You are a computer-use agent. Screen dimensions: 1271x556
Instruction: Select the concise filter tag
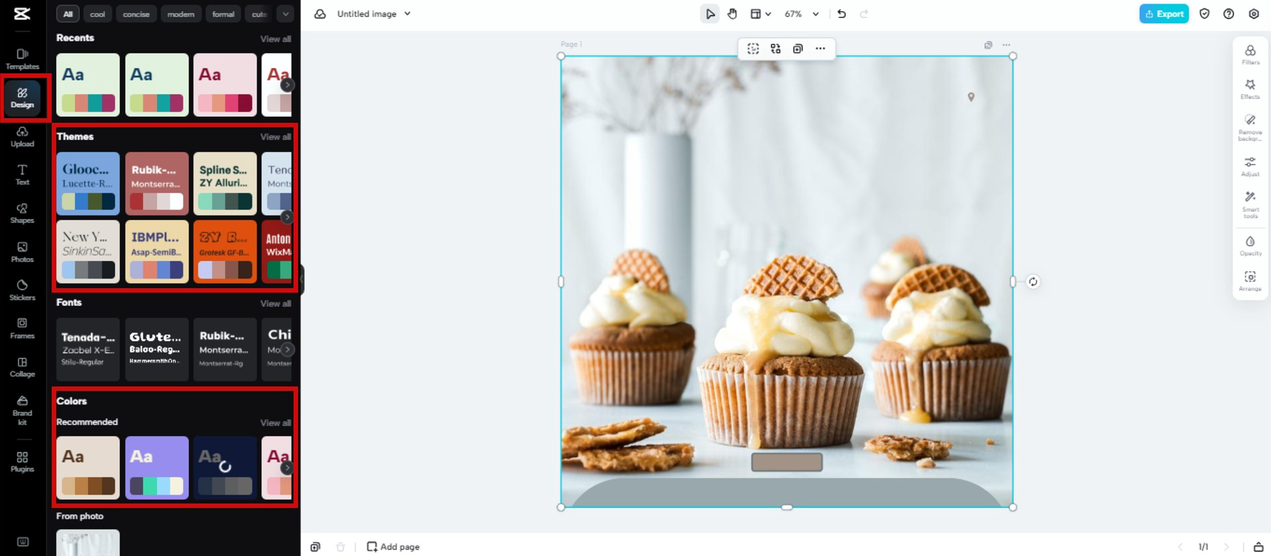[136, 14]
